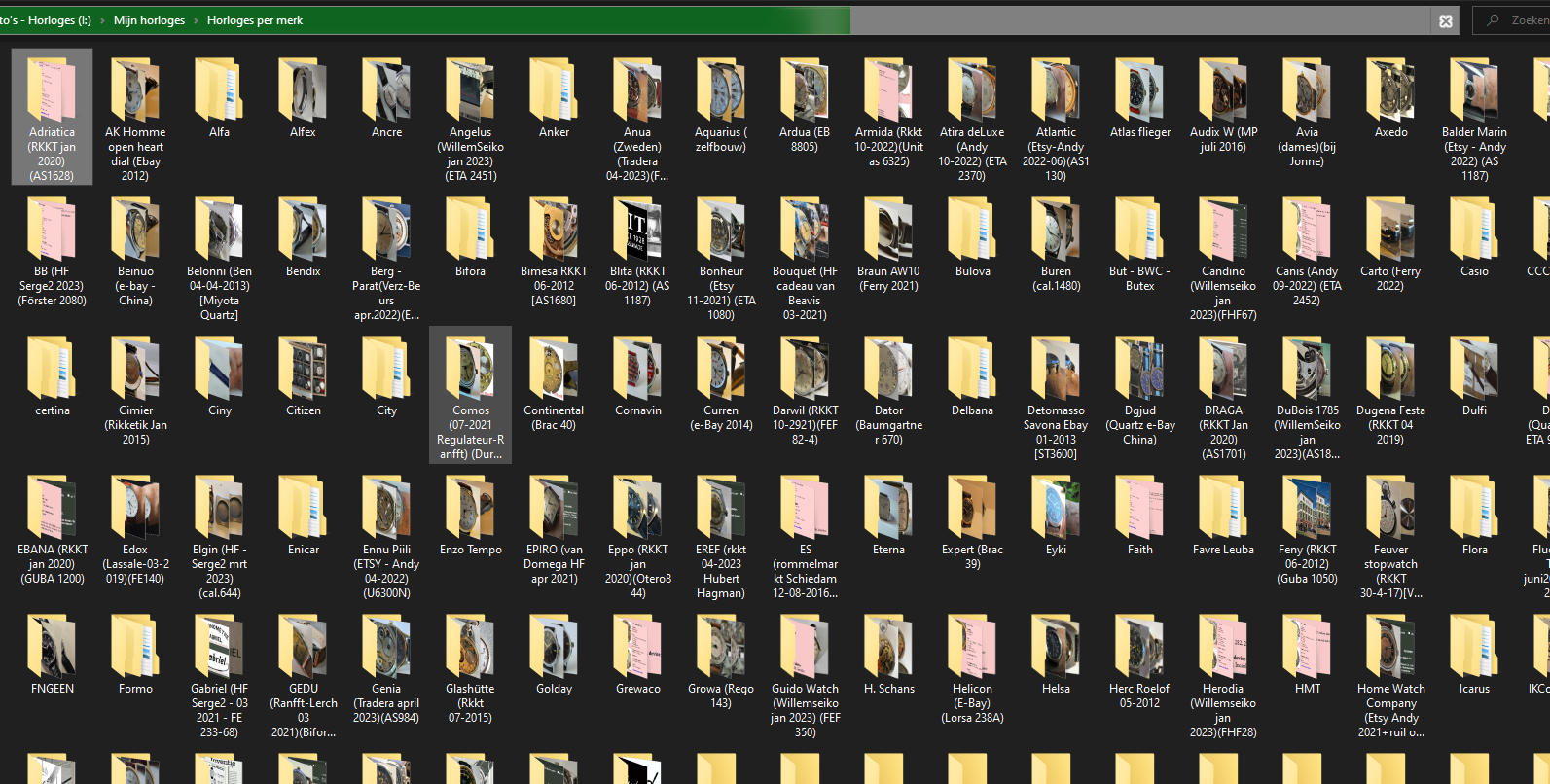Select the Angelus folder icon
This screenshot has width=1550, height=784.
pos(470,89)
